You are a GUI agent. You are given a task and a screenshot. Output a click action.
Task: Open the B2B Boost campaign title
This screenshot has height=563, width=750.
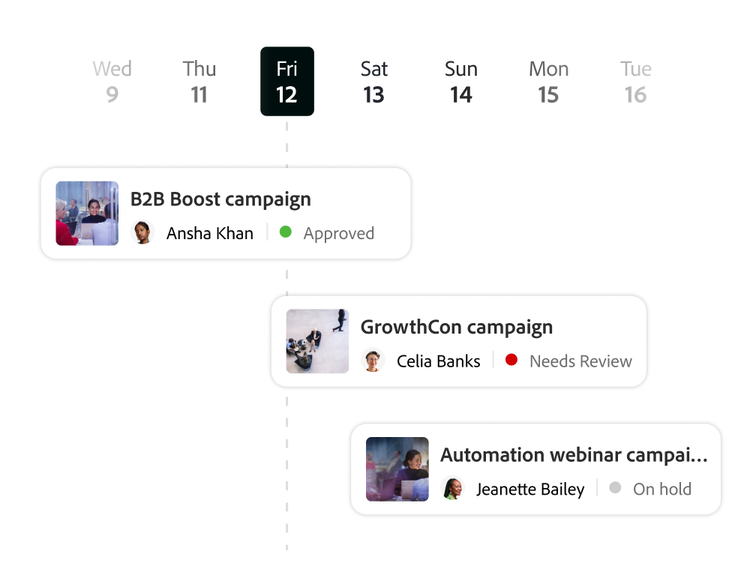[221, 199]
